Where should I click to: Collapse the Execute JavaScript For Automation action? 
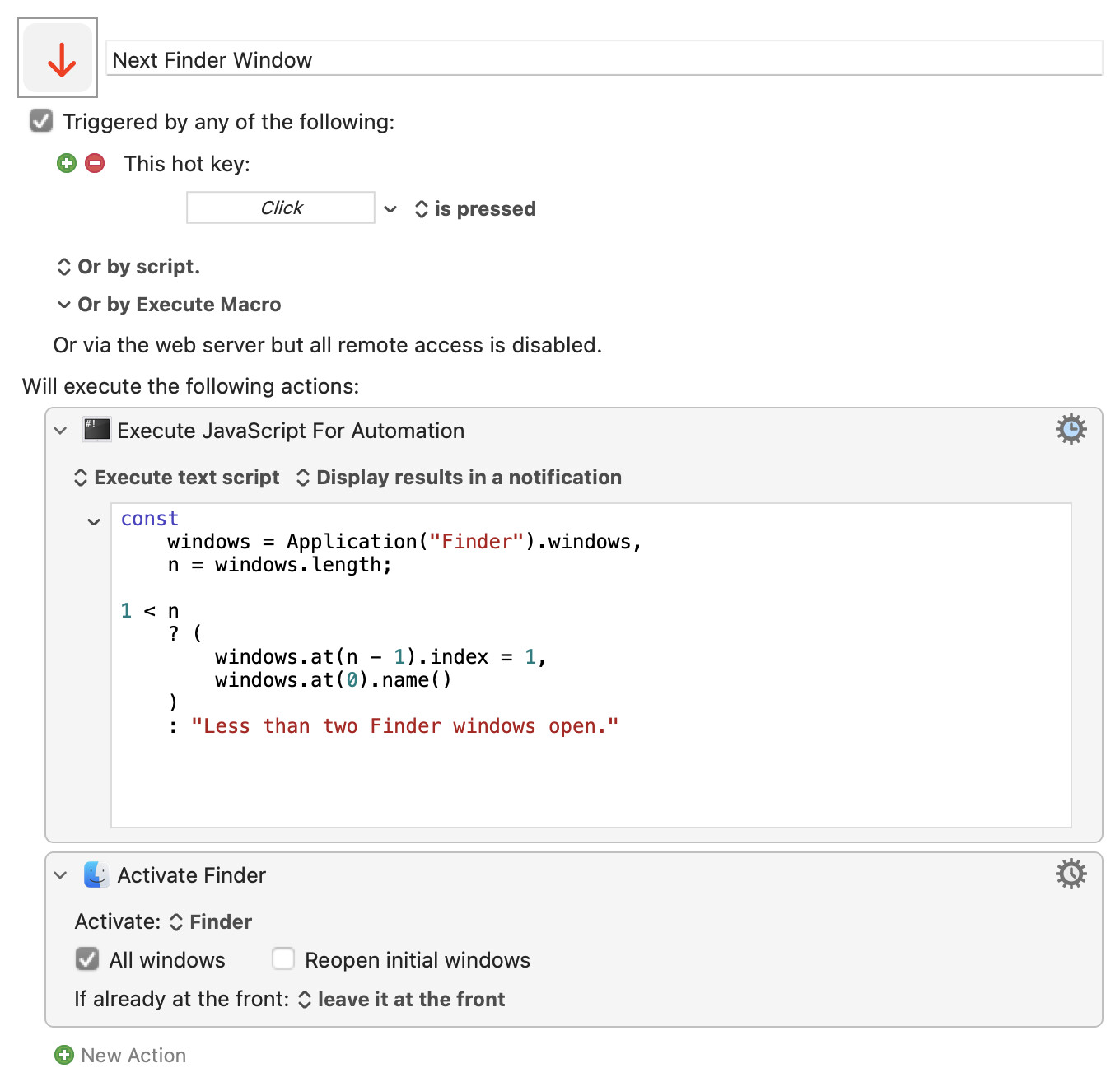click(x=60, y=431)
